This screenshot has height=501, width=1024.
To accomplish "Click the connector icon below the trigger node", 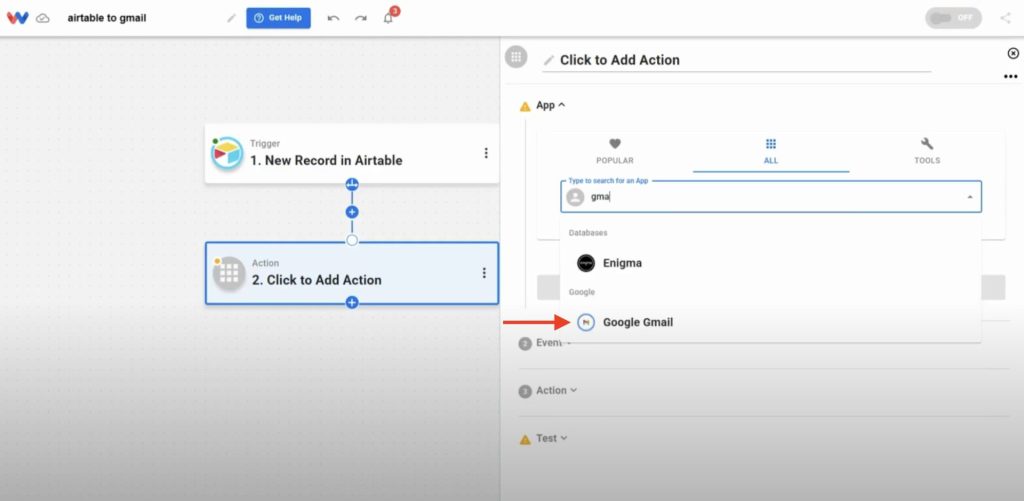I will [352, 184].
